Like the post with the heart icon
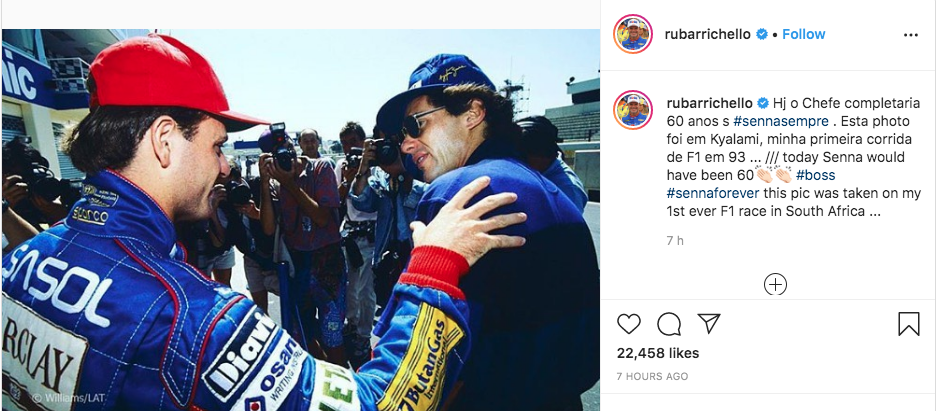This screenshot has width=936, height=411. [629, 323]
